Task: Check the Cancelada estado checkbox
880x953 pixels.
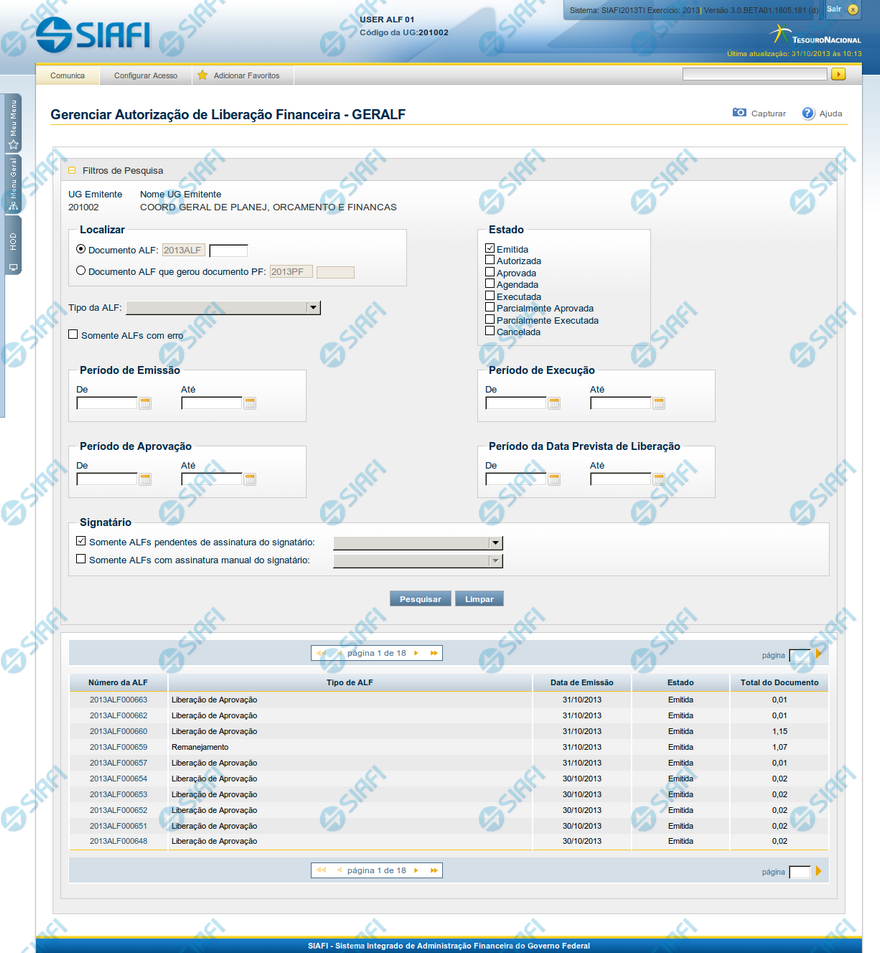Action: coord(490,331)
